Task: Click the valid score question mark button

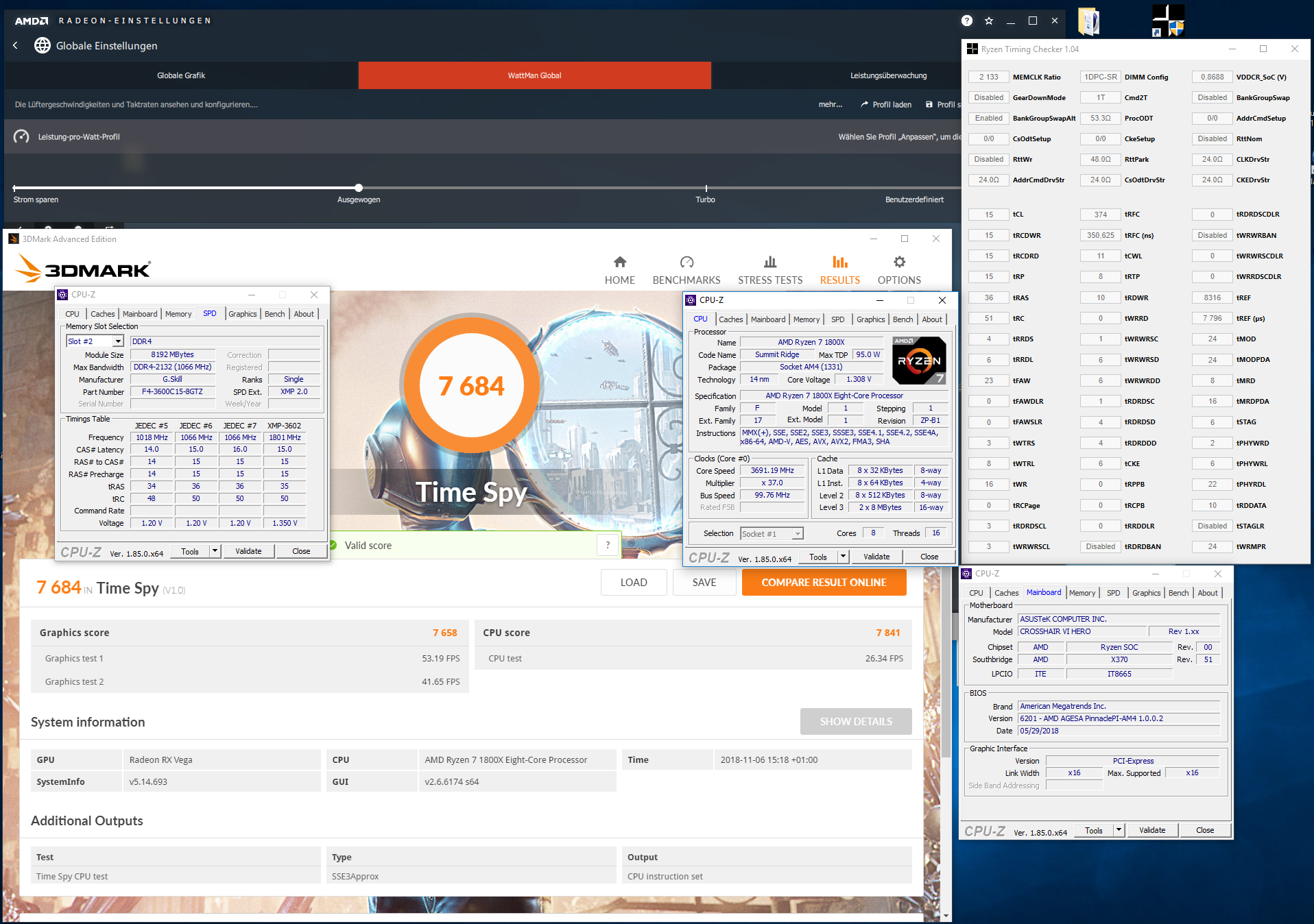Action: click(608, 545)
